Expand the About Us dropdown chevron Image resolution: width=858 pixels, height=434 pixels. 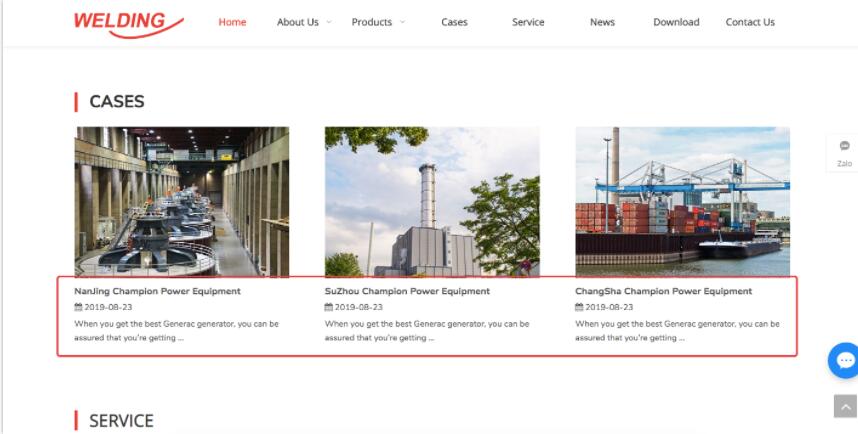(x=328, y=22)
